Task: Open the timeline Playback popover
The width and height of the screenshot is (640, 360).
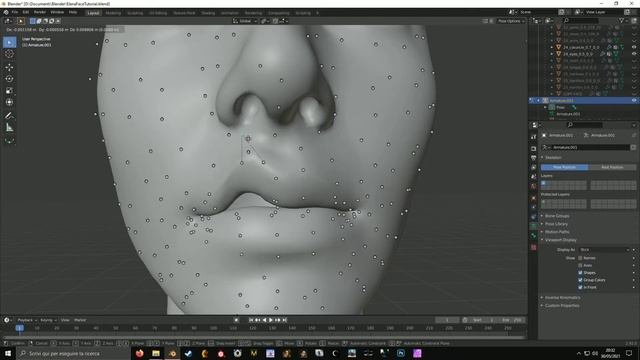Action: (x=27, y=320)
